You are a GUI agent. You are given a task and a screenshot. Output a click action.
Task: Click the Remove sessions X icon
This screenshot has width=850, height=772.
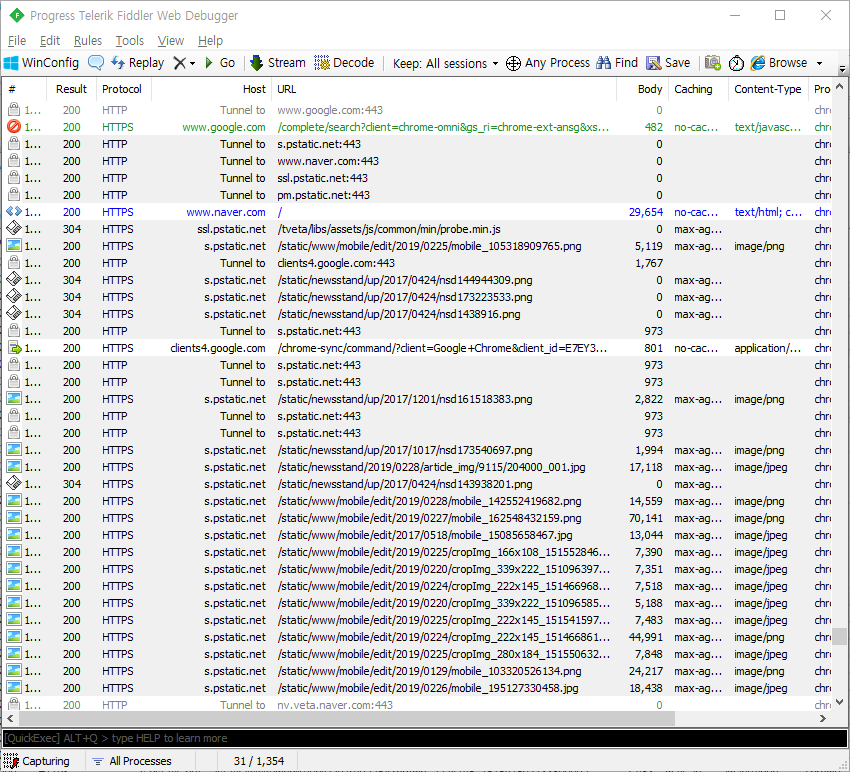point(179,63)
